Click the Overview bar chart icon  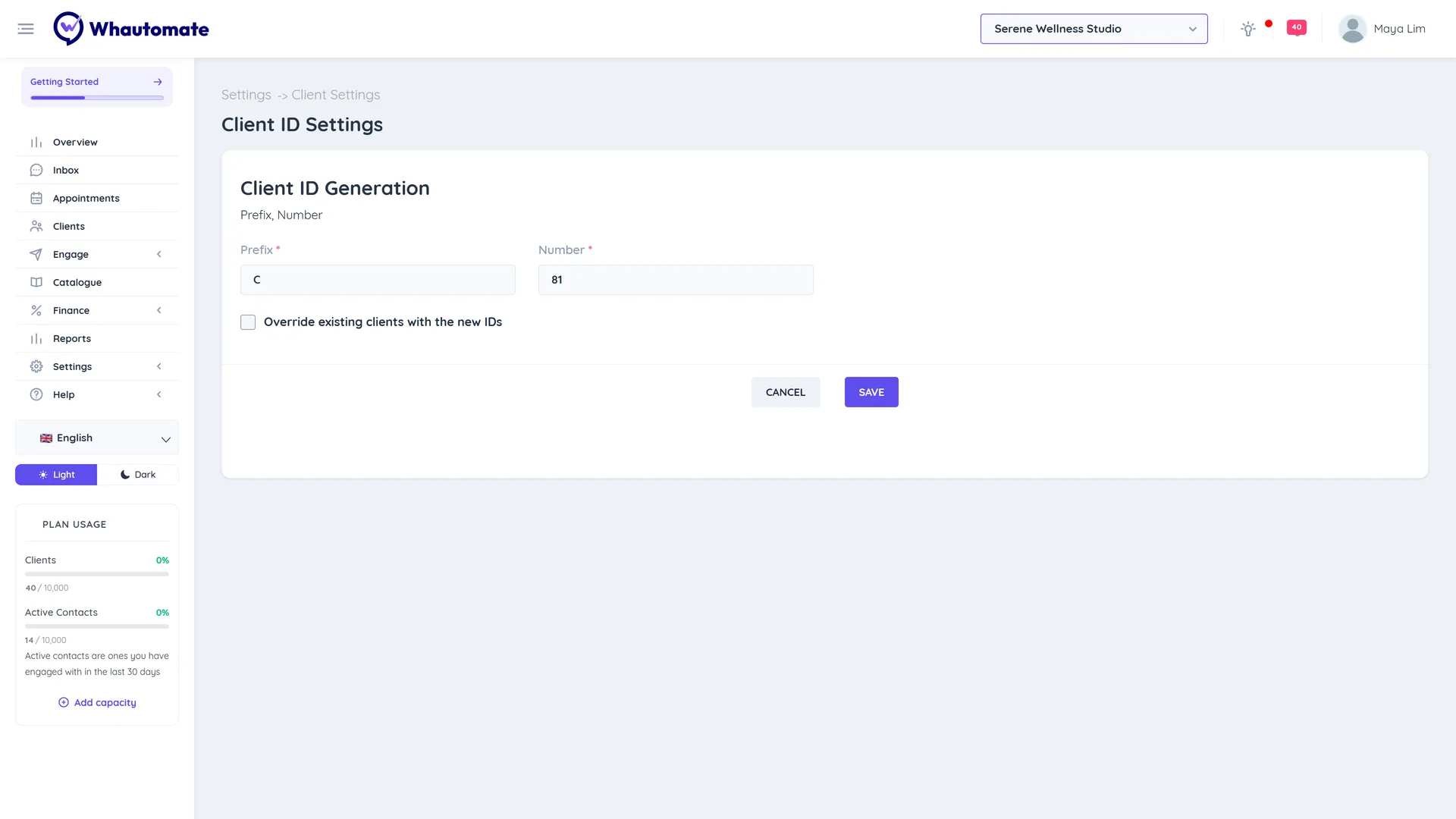(x=36, y=143)
